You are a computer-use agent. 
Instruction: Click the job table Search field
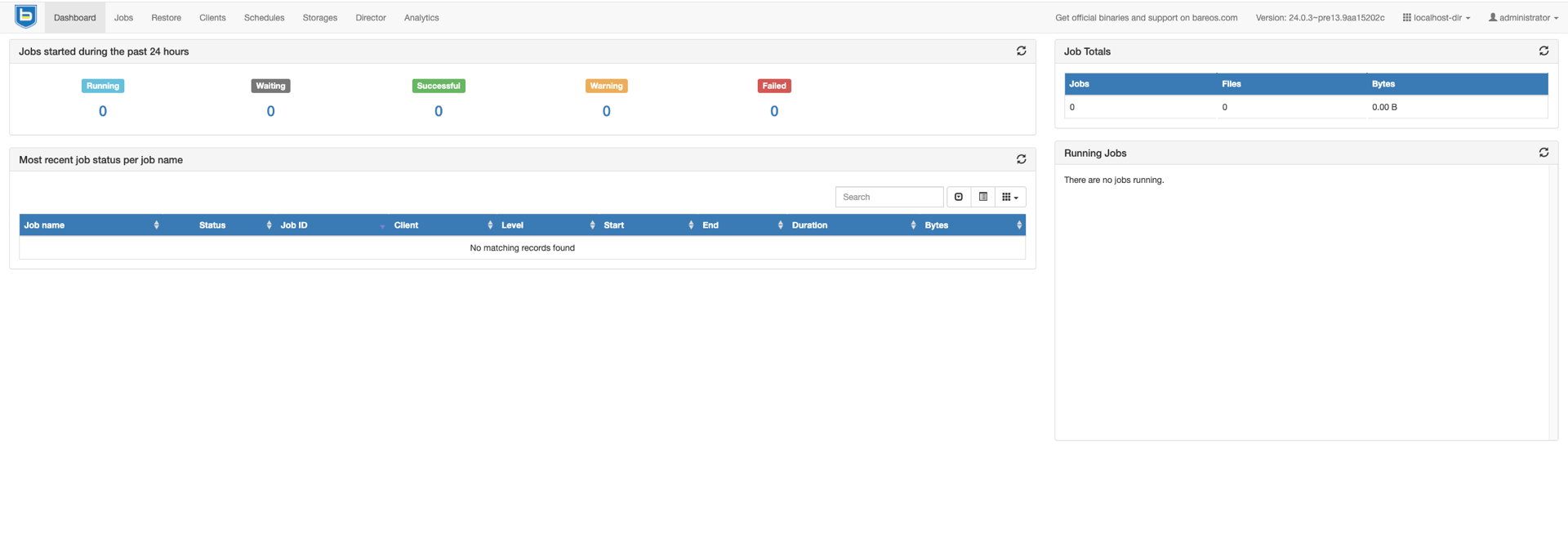pyautogui.click(x=889, y=197)
